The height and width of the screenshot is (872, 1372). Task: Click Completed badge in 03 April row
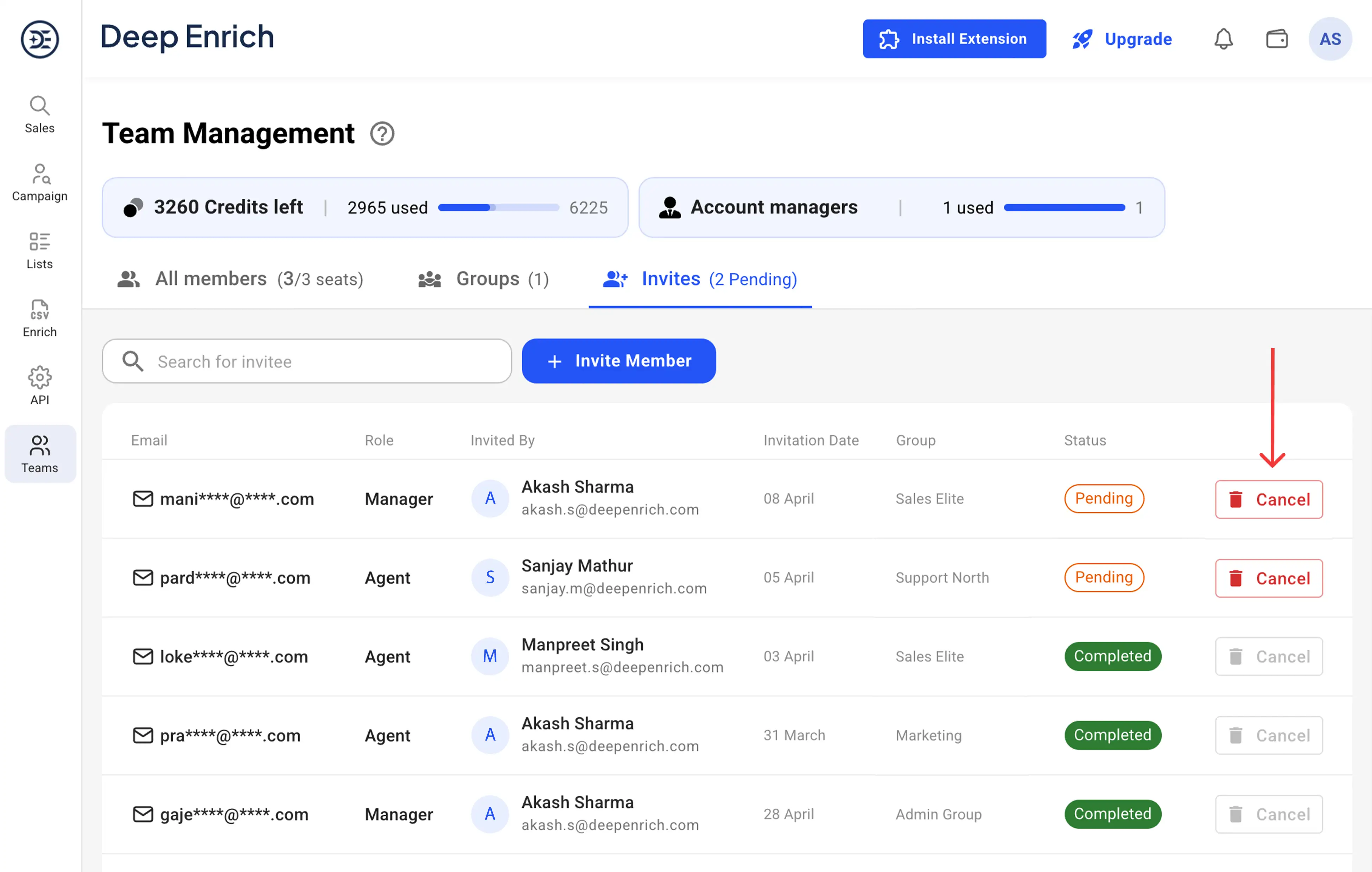point(1113,656)
